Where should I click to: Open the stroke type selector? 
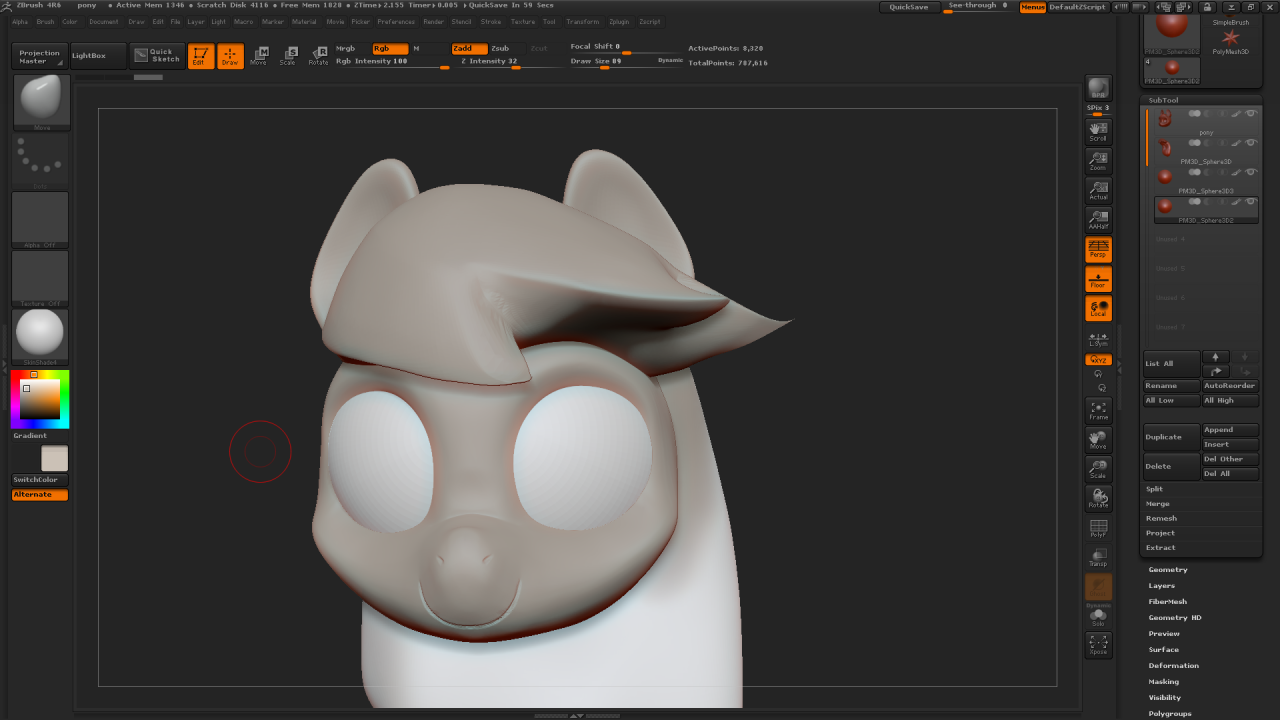41,161
